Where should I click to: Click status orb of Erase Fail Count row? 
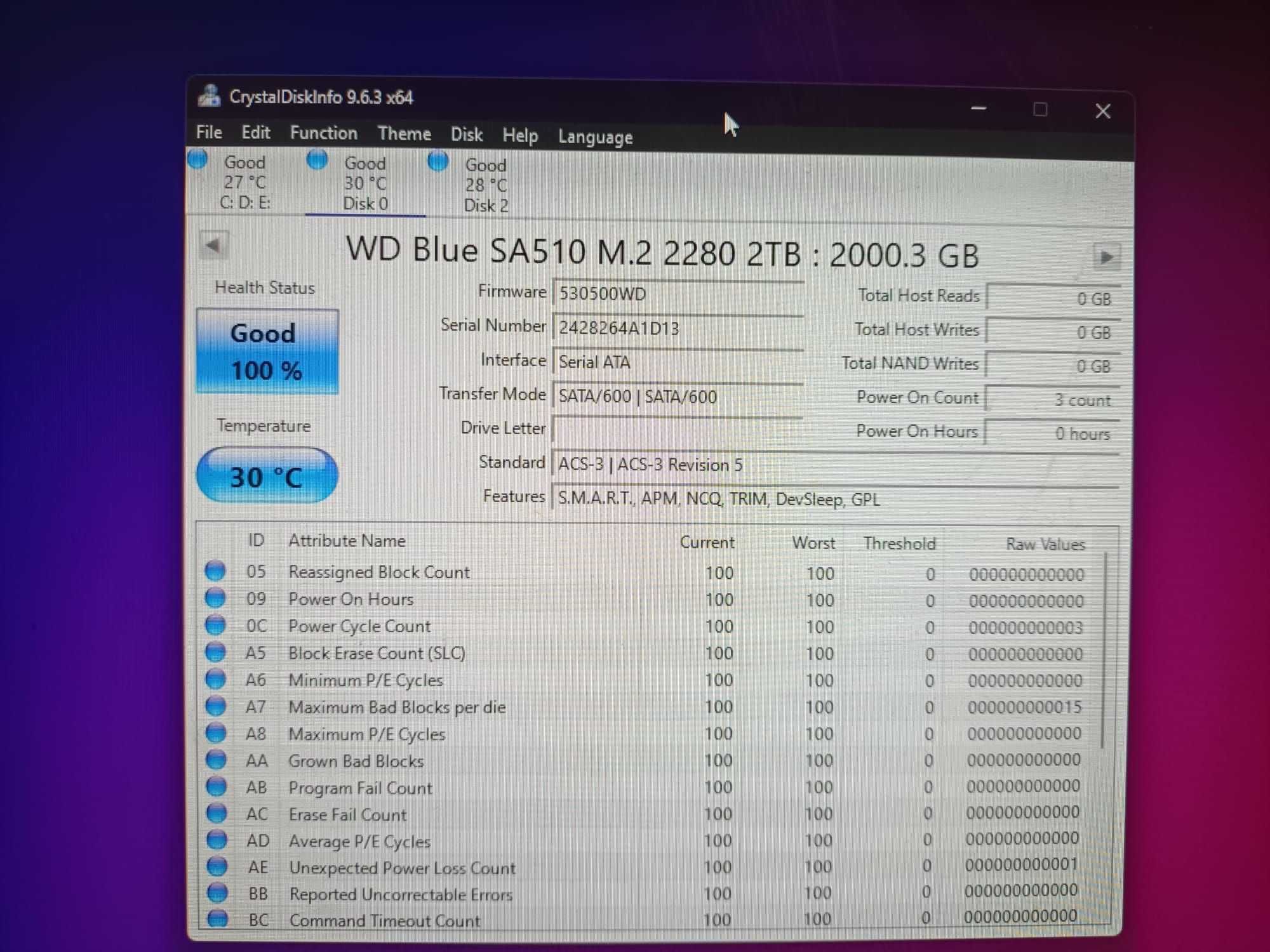[x=217, y=813]
